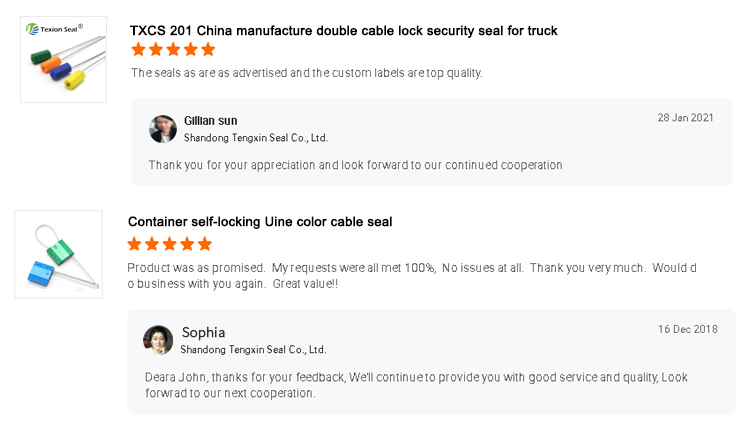
Task: Click the 28 Jan 2021 reply date
Action: [x=685, y=118]
